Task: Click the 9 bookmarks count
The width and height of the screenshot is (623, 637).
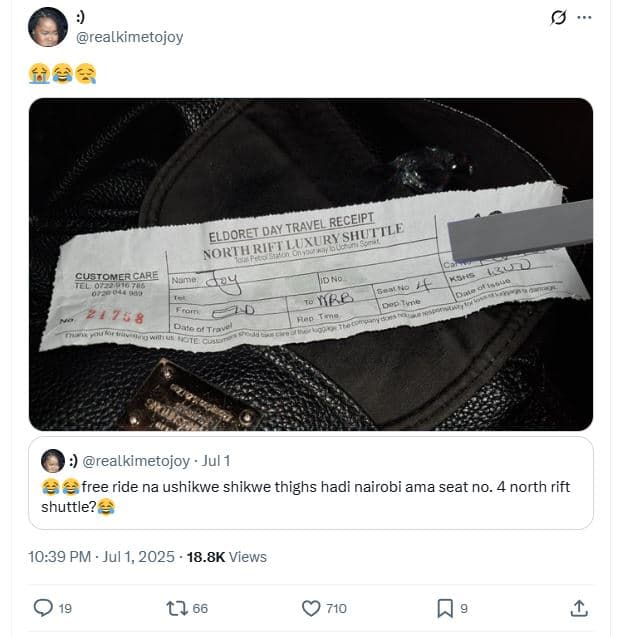Action: [x=464, y=609]
